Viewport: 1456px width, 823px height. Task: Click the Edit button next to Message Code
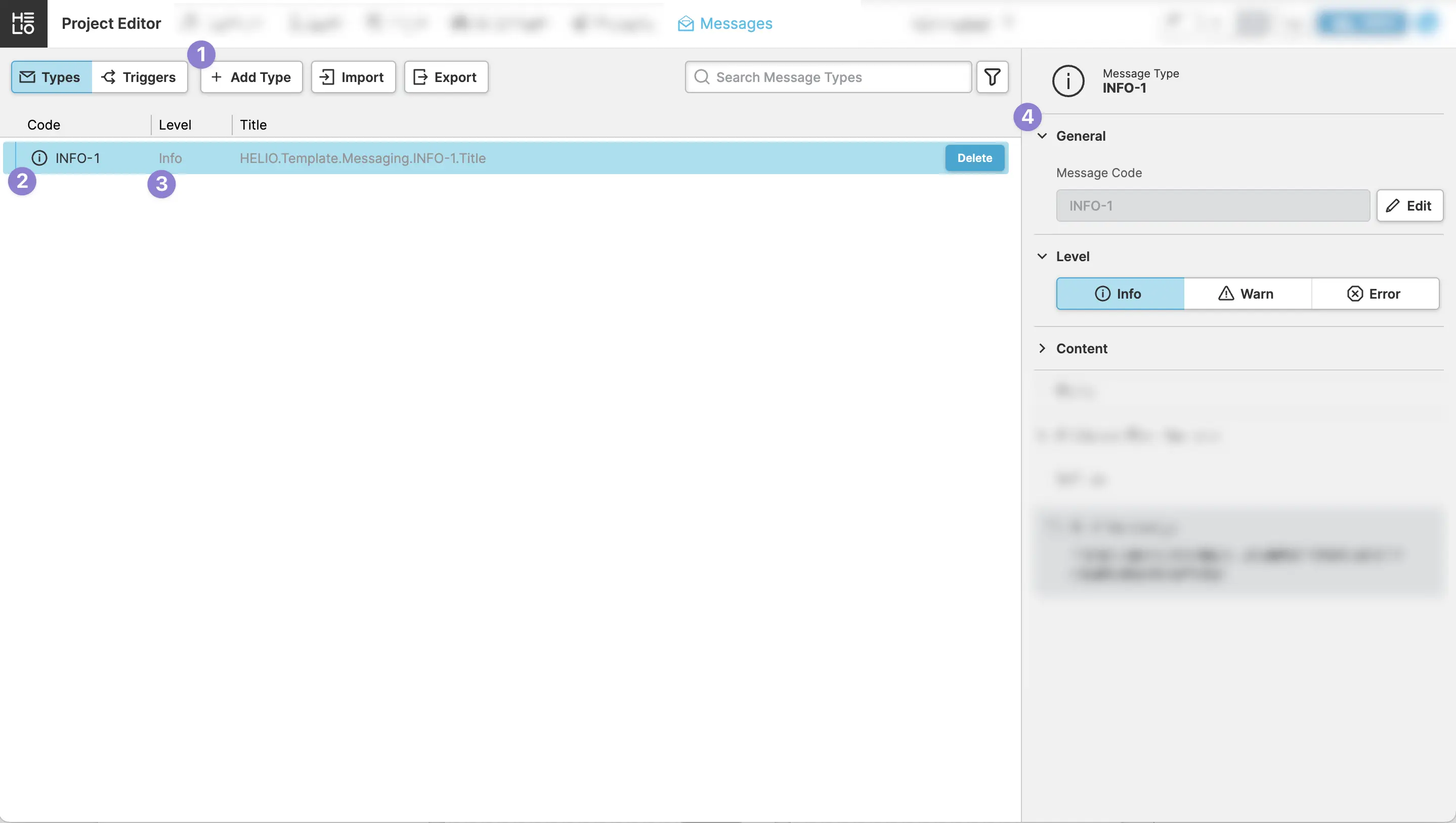tap(1409, 205)
